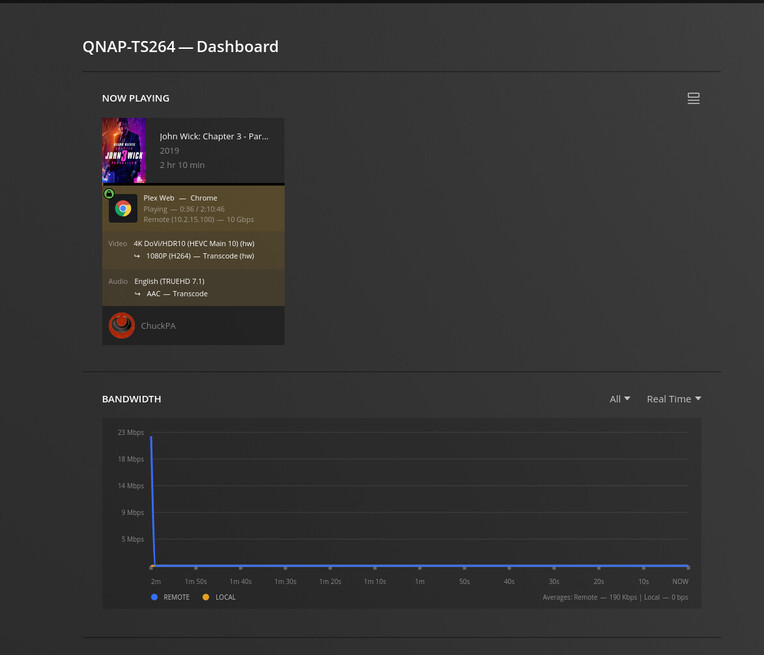Click the blue REMOTE color dot

154,597
